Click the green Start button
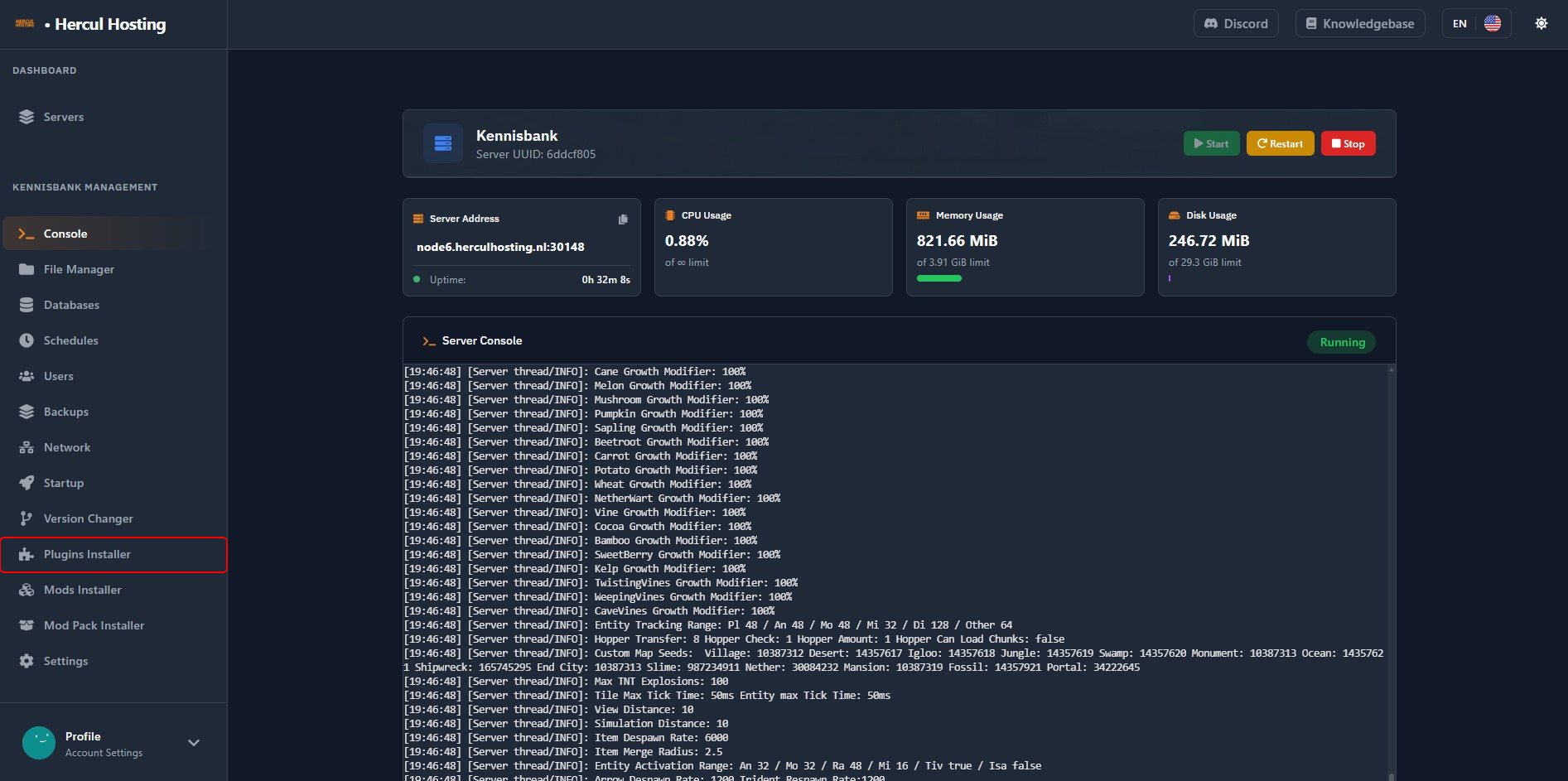Image resolution: width=1568 pixels, height=781 pixels. (x=1211, y=143)
